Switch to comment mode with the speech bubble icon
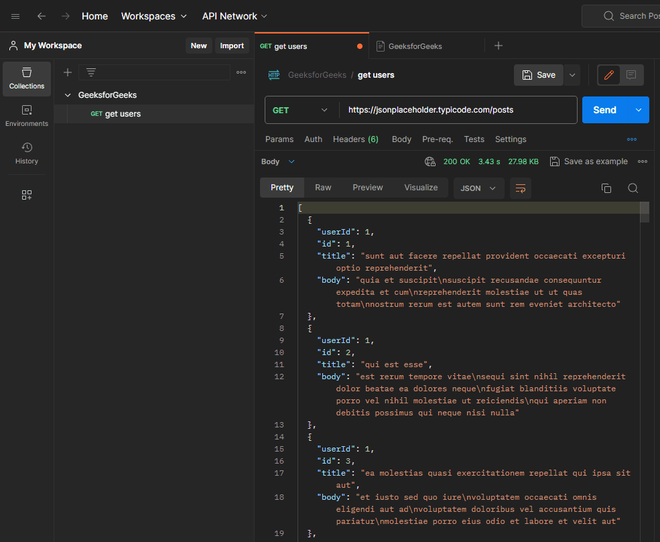The height and width of the screenshot is (542, 660). coord(632,75)
